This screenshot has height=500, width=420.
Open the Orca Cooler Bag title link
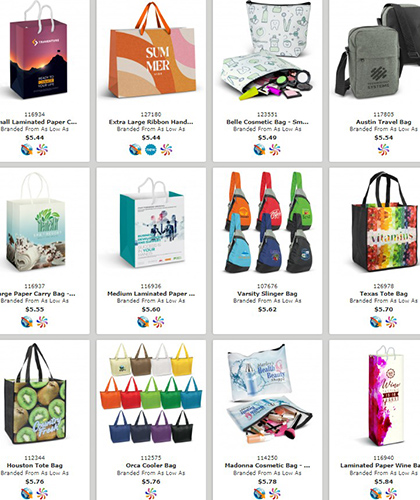(151, 465)
